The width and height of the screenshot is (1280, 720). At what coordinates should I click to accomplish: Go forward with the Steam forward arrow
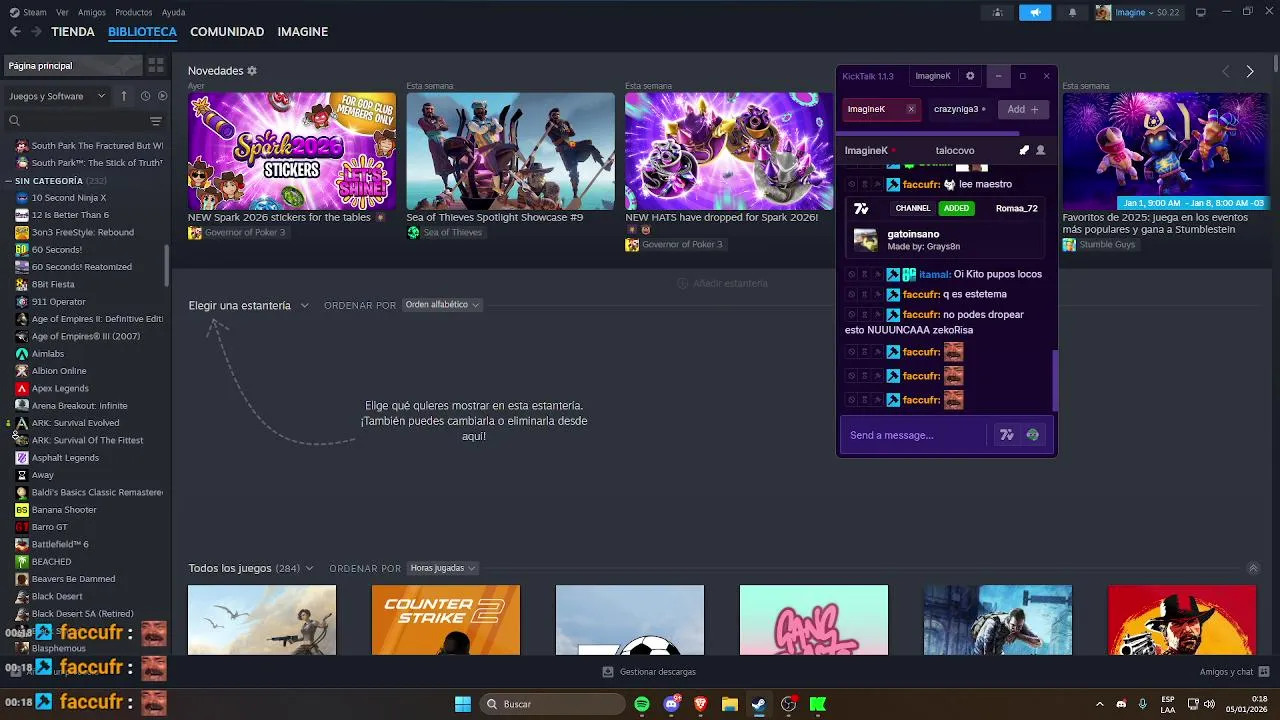(36, 32)
